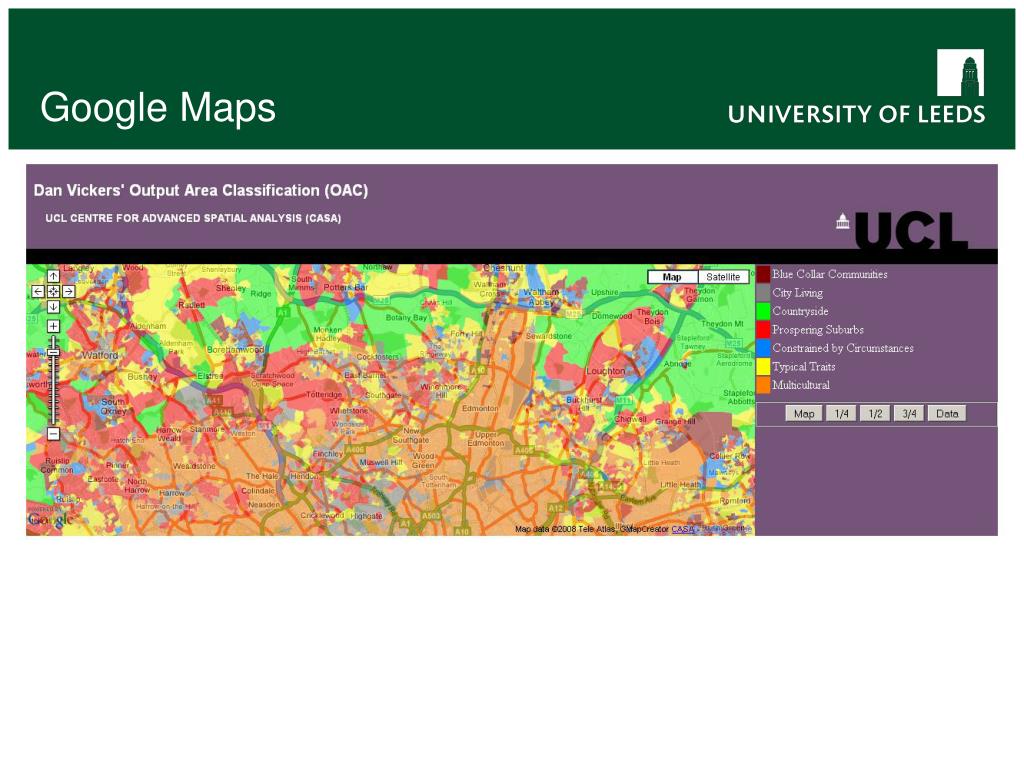1024x768 pixels.
Task: Click the 'Multicultural' legend text
Action: (x=801, y=385)
